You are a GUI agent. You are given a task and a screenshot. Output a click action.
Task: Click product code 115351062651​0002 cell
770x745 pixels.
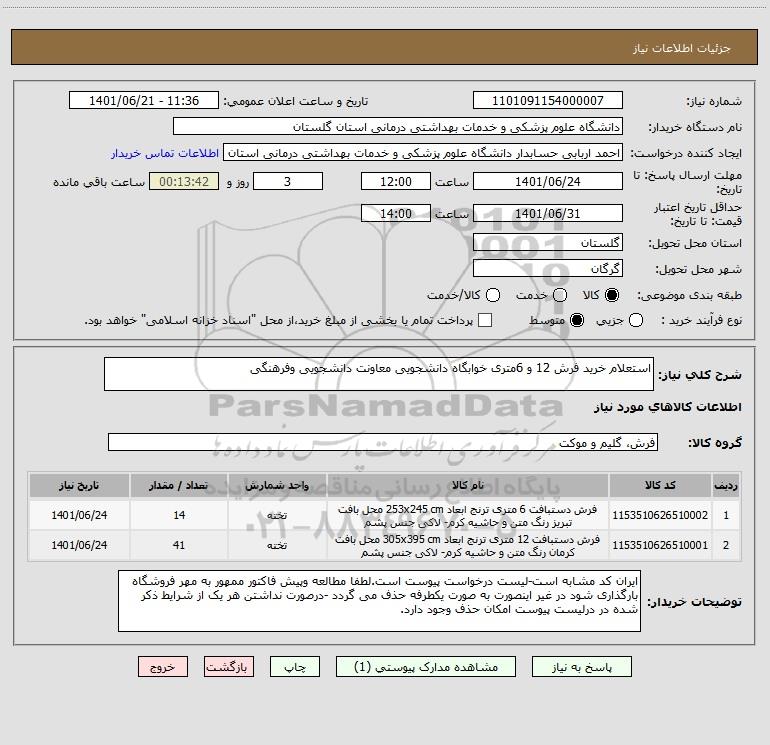pyautogui.click(x=660, y=515)
